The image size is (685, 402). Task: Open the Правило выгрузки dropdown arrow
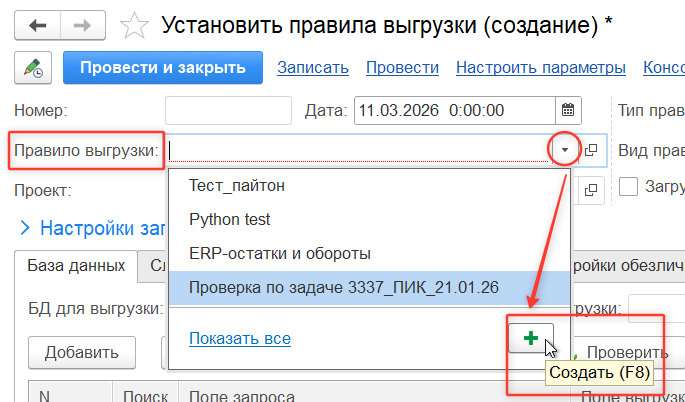point(565,150)
